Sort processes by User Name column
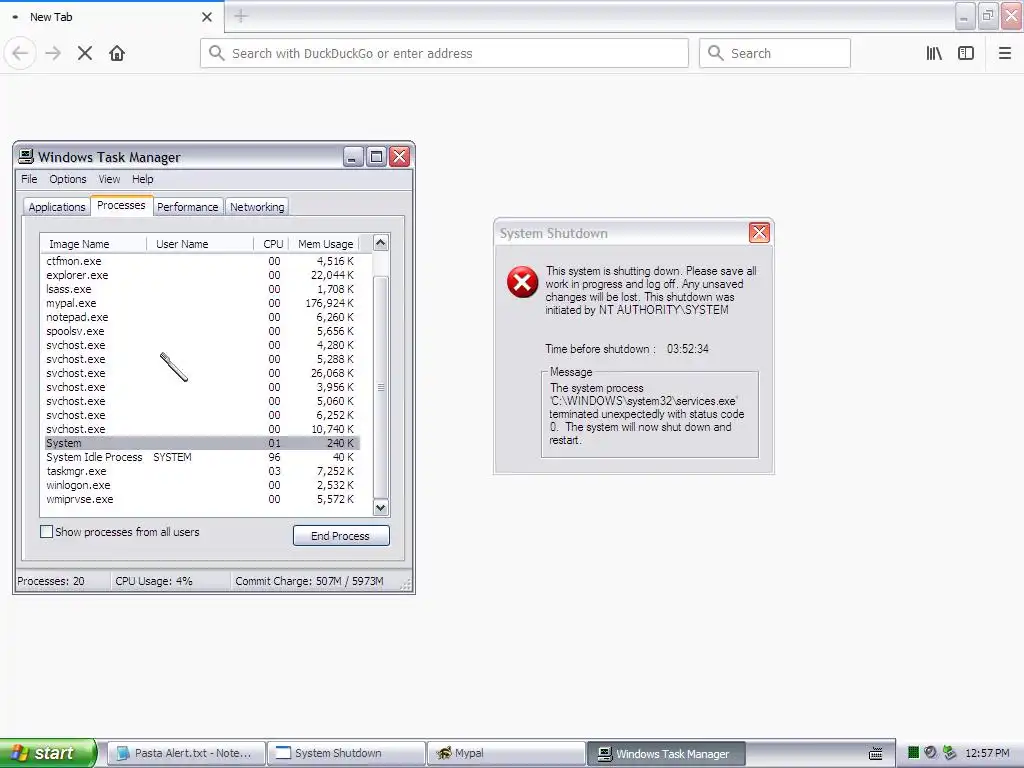Viewport: 1024px width, 768px height. (x=200, y=244)
